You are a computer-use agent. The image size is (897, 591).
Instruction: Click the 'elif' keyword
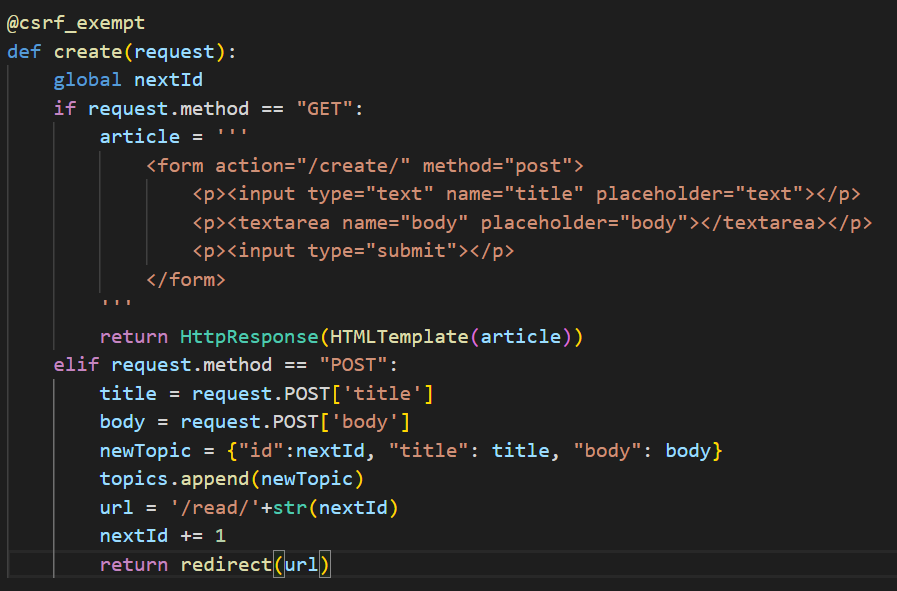point(76,364)
